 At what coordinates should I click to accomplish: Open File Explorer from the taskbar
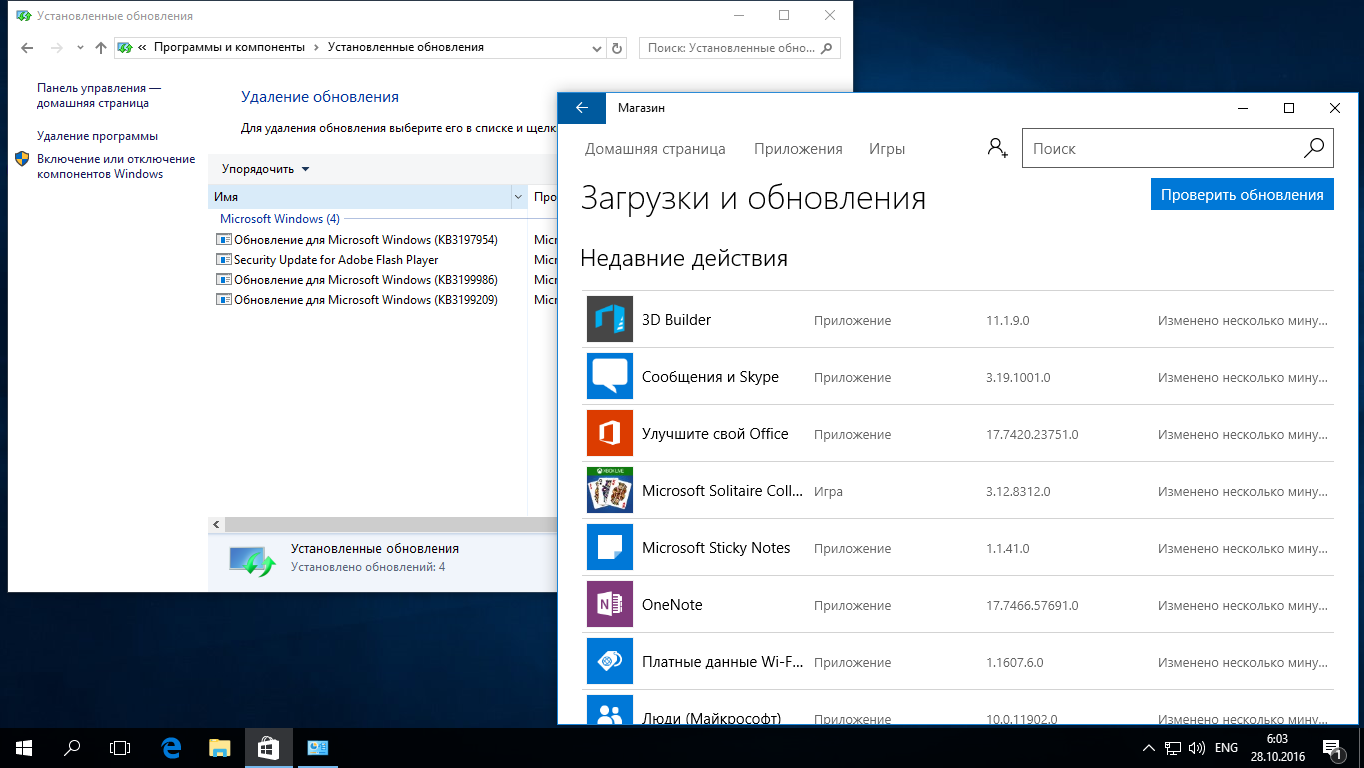220,747
